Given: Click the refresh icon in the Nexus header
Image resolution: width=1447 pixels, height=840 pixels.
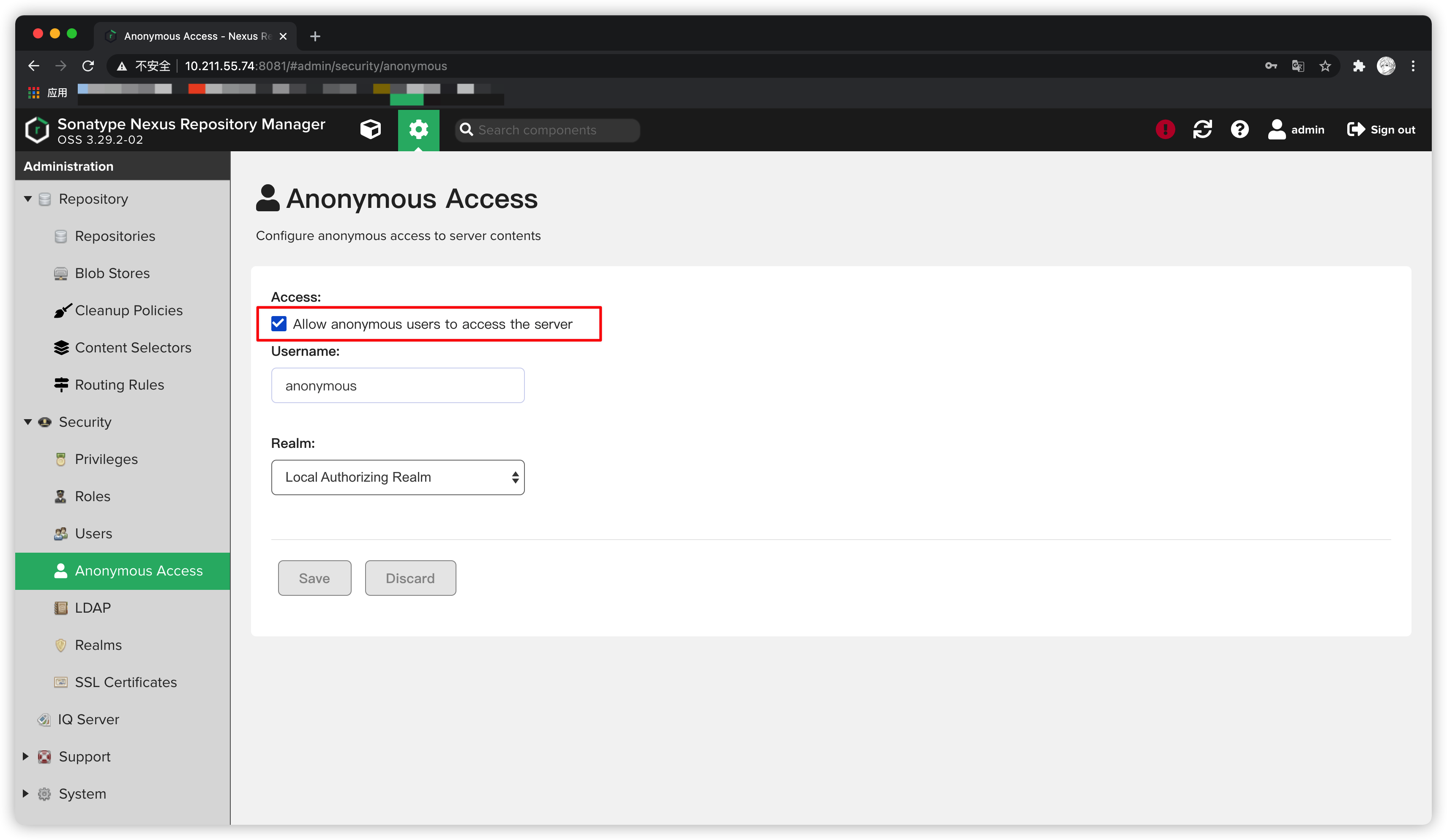Looking at the screenshot, I should (1202, 130).
